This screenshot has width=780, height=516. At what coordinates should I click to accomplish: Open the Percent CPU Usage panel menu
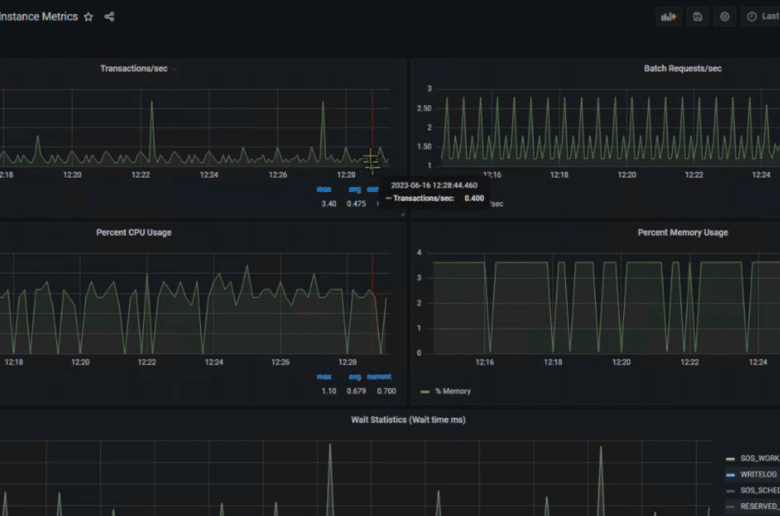134,232
